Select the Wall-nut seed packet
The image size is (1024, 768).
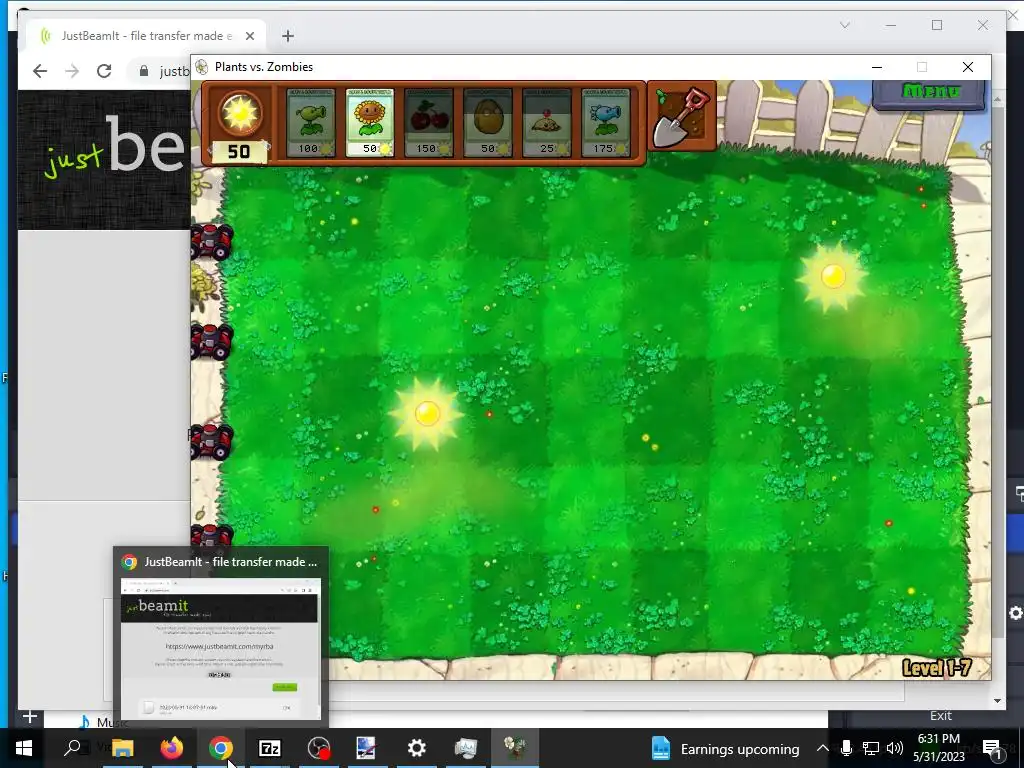[488, 123]
